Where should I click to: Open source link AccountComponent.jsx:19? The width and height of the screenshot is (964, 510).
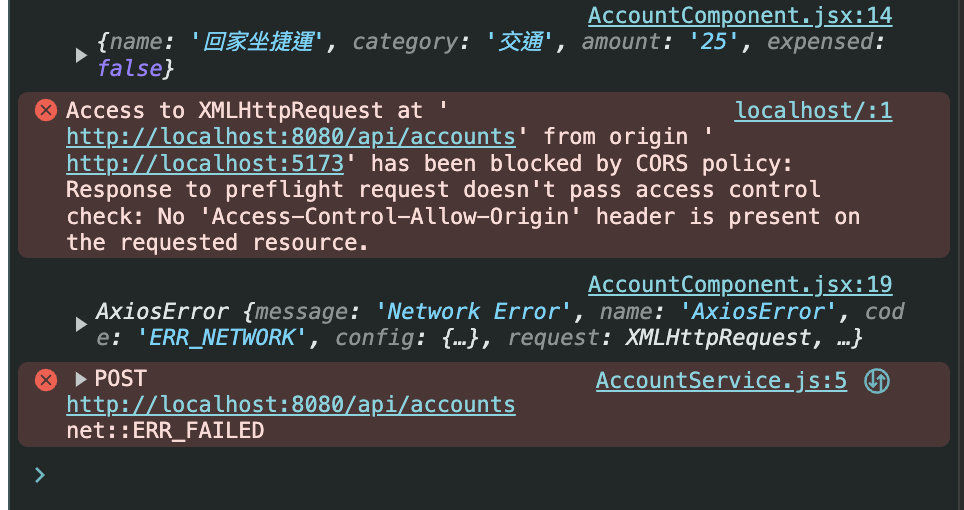740,284
